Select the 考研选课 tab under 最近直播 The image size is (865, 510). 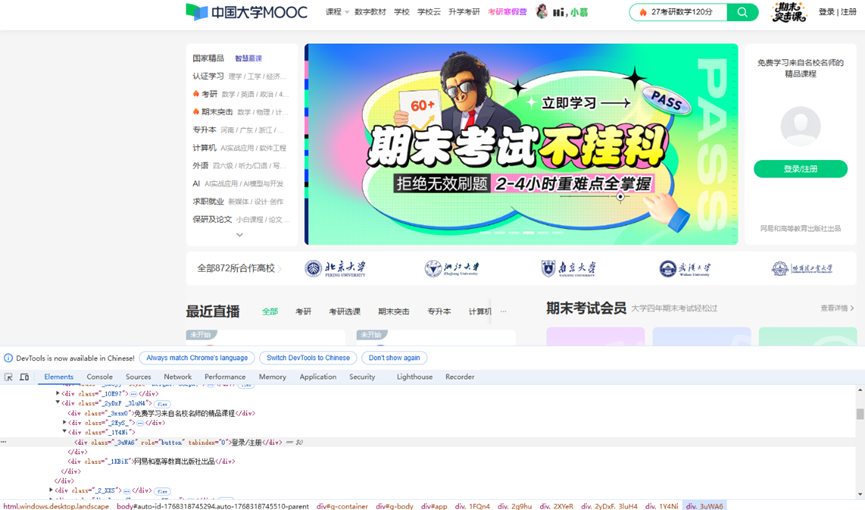coord(345,311)
